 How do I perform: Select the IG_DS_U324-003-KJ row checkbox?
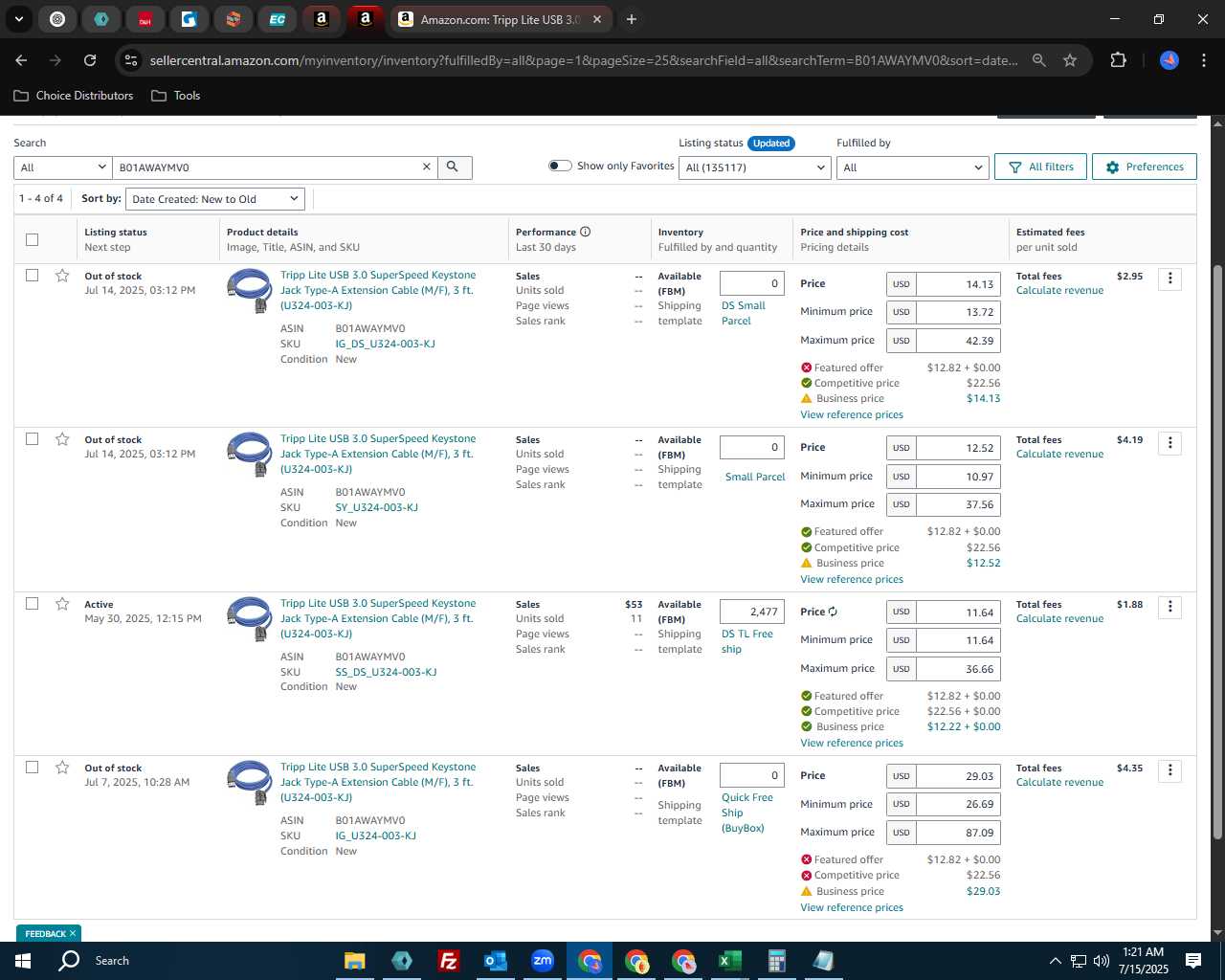tap(32, 276)
